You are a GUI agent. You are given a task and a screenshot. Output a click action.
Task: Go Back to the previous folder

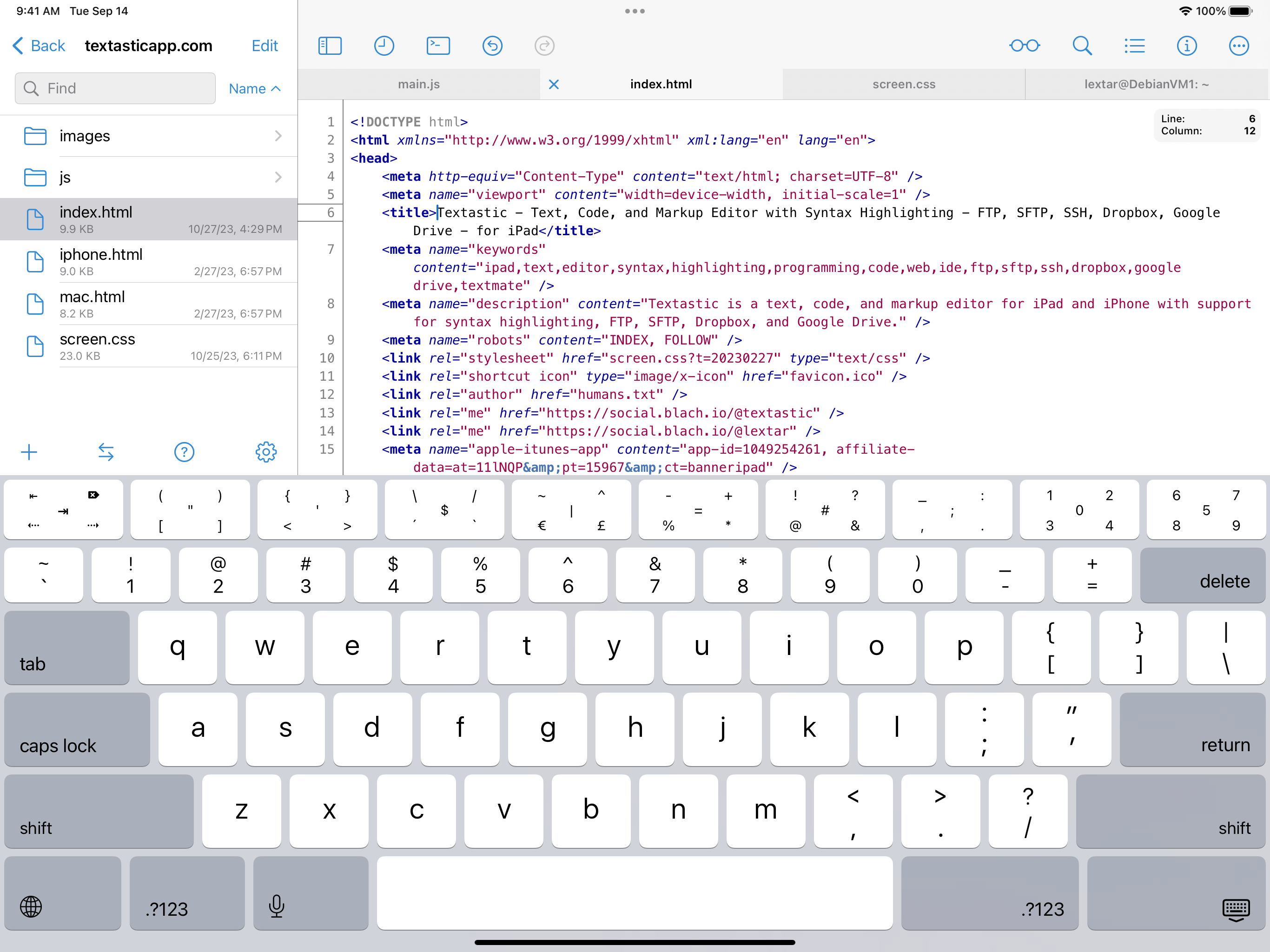38,46
